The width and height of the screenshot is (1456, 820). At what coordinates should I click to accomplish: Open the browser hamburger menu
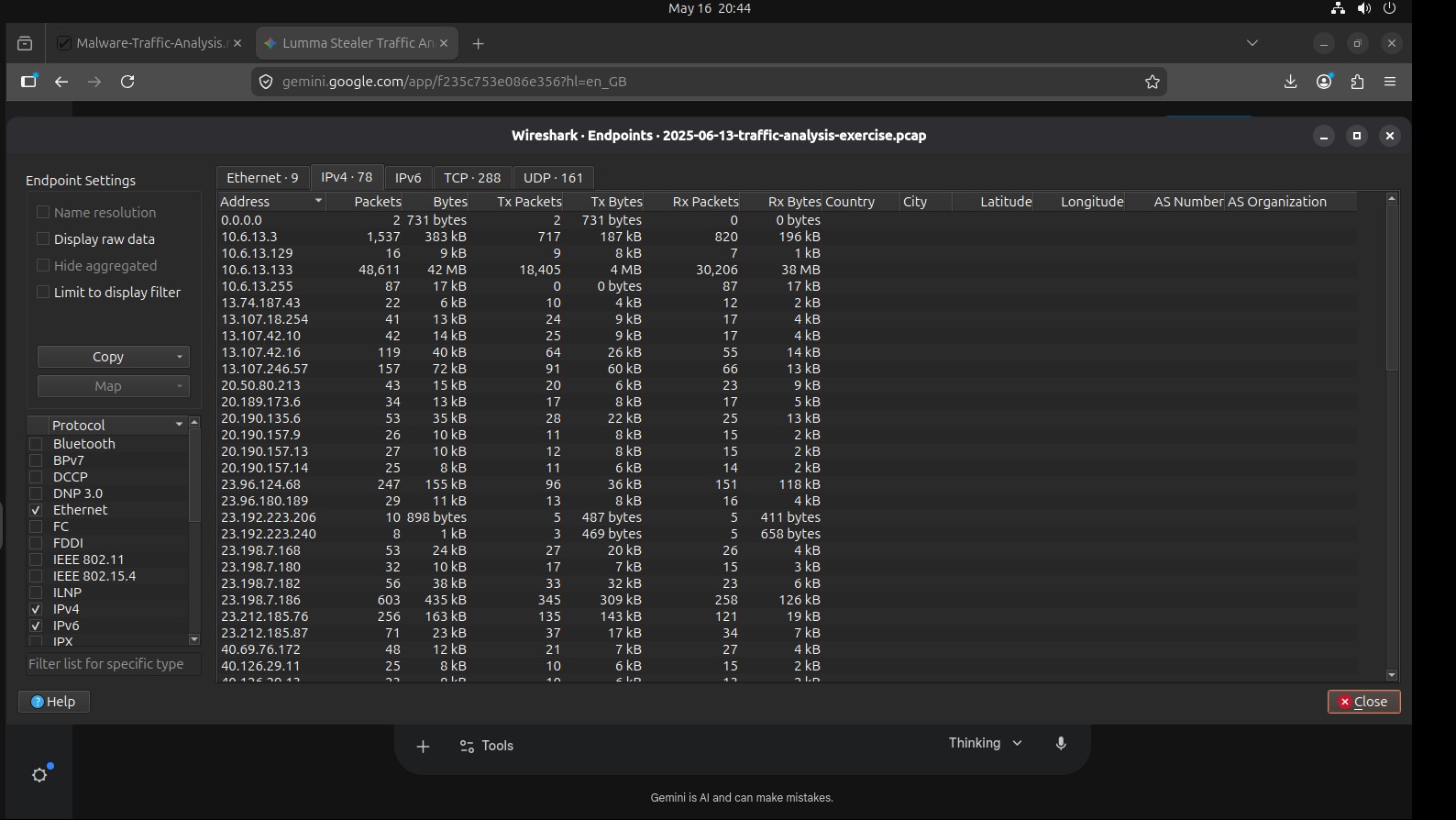pyautogui.click(x=1390, y=82)
